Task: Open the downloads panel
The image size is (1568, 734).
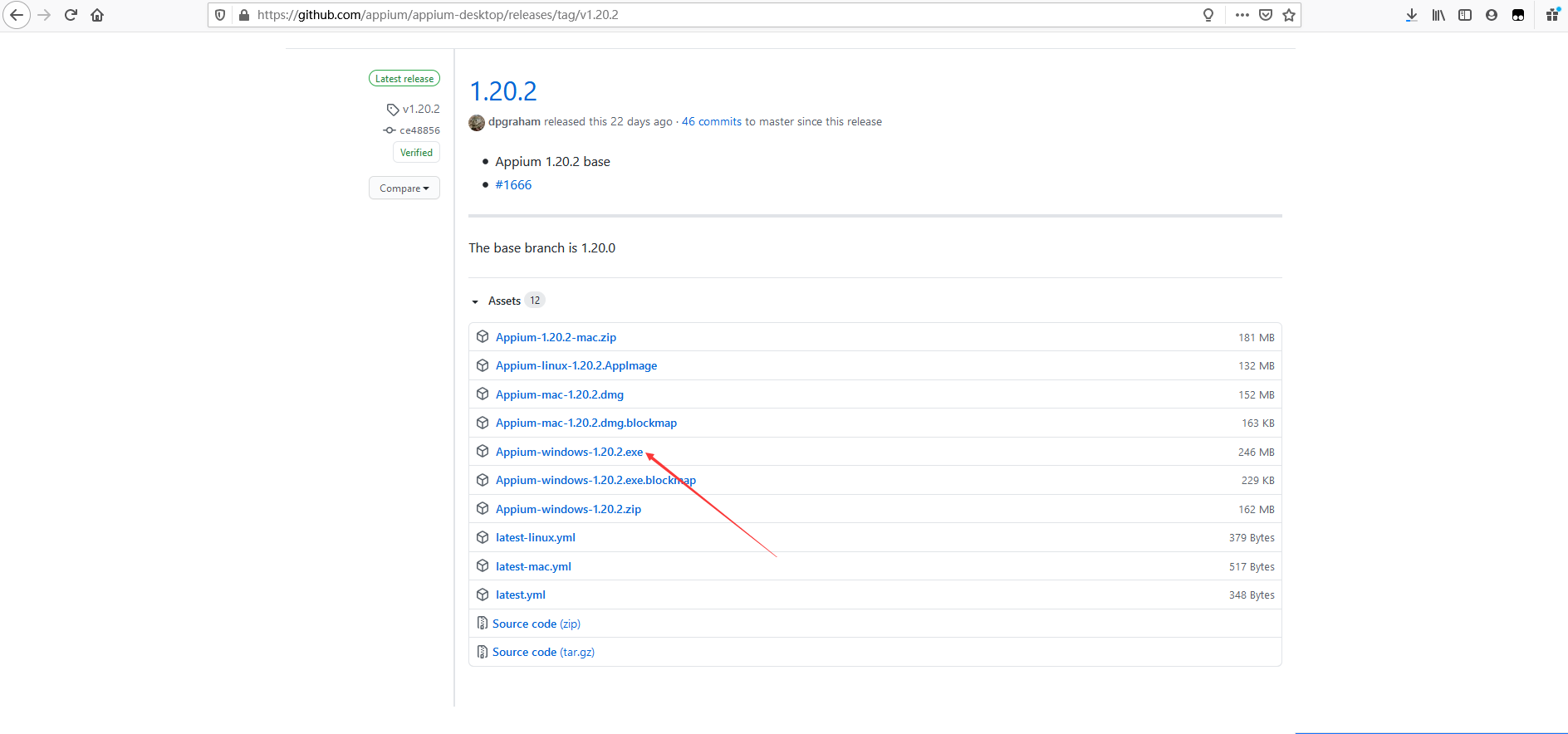Action: [x=1411, y=15]
